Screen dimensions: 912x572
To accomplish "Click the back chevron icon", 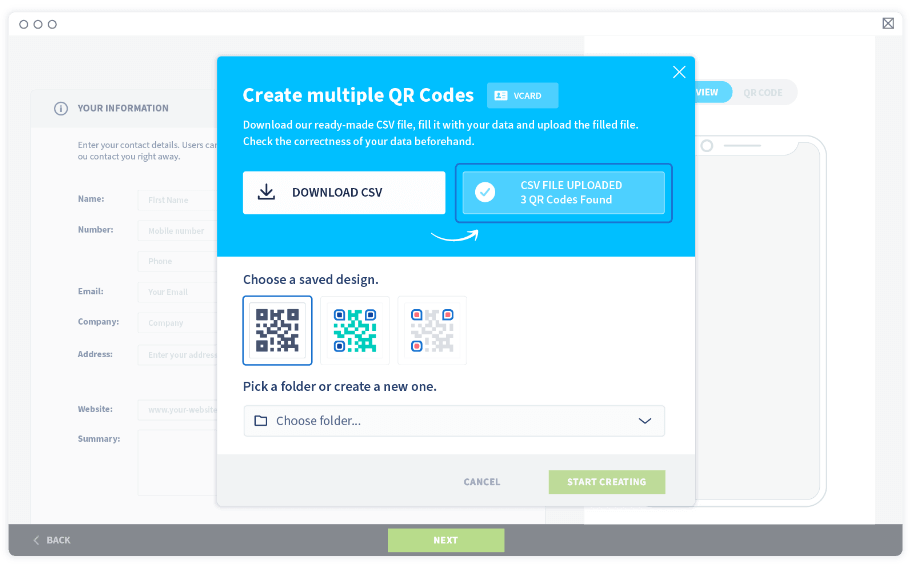I will click(x=36, y=540).
